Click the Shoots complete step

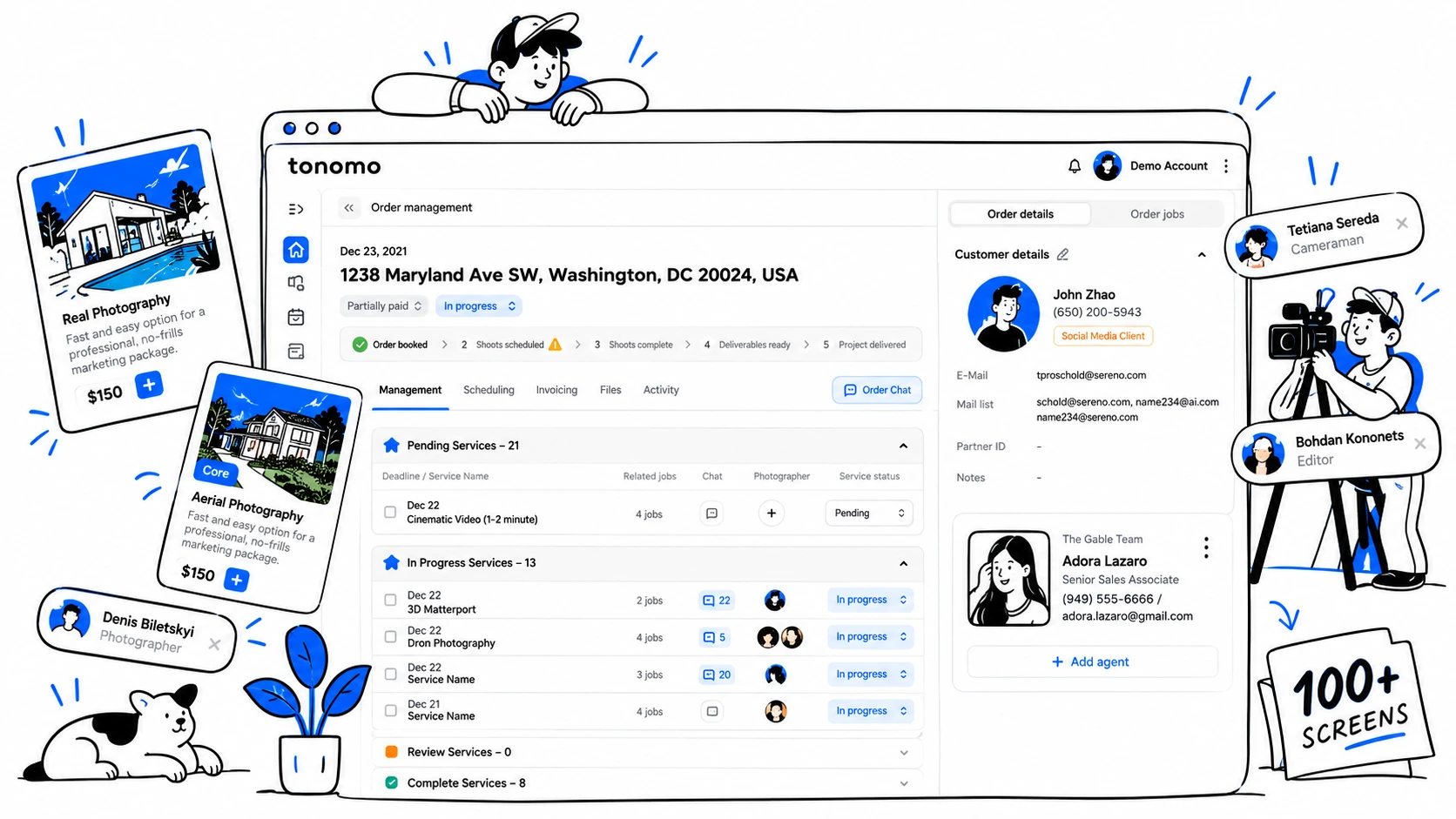(633, 345)
